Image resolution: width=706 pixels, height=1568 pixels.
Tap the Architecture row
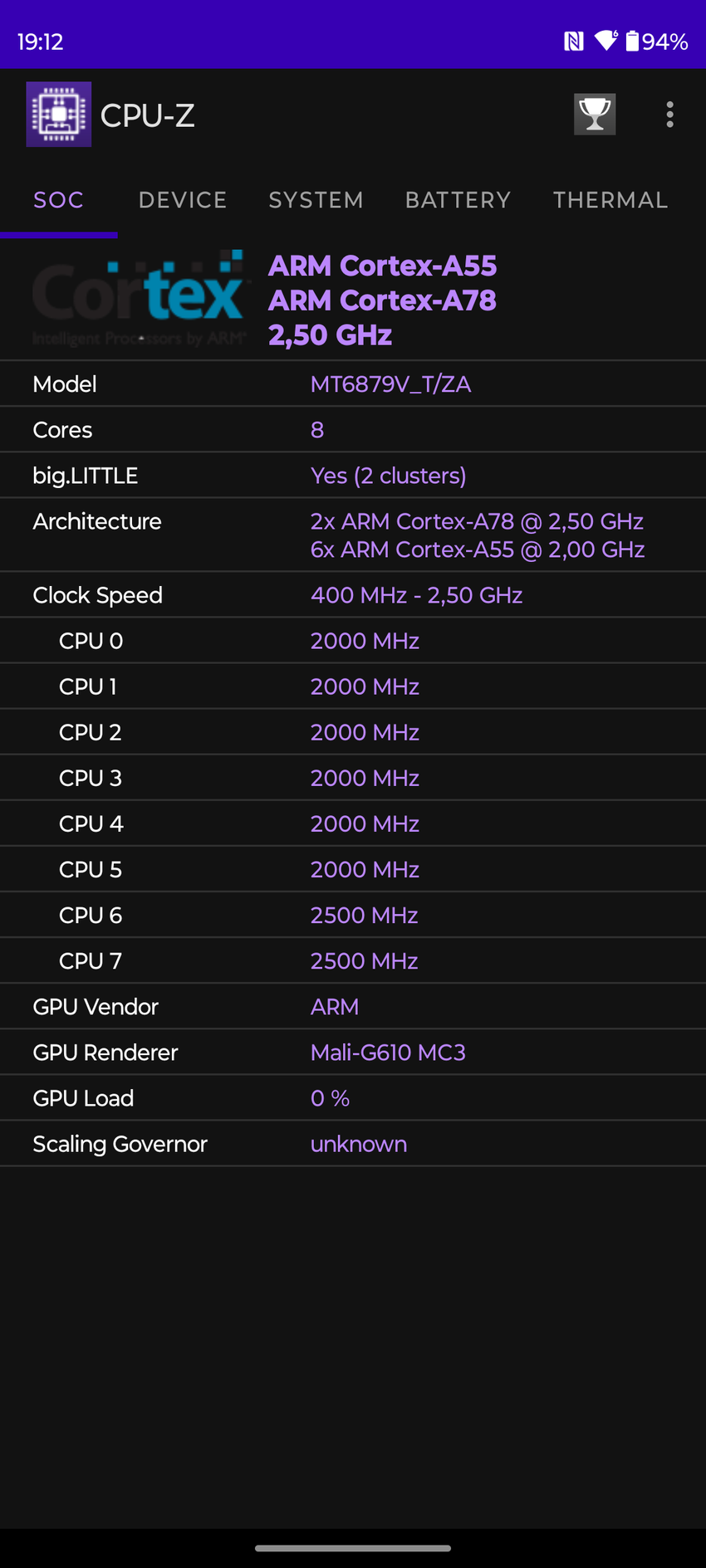pos(353,535)
